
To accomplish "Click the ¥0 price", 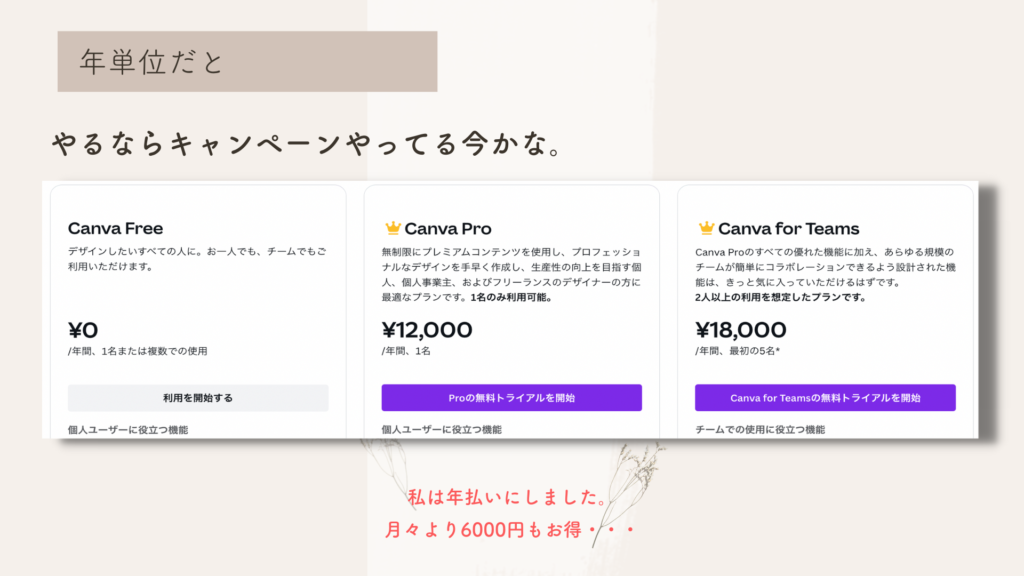I will 83,330.
